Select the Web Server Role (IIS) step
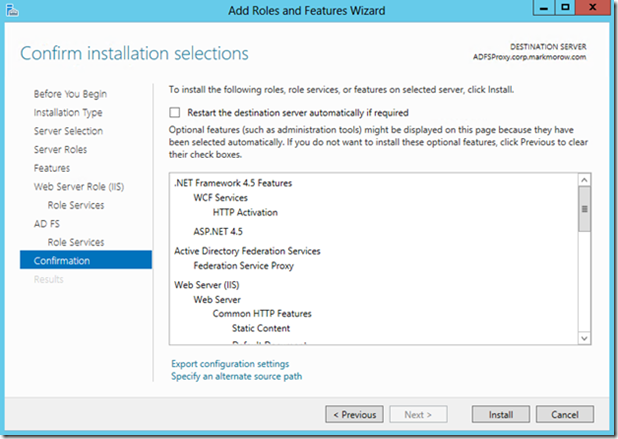Screen dimensions: 618x439 (x=79, y=187)
